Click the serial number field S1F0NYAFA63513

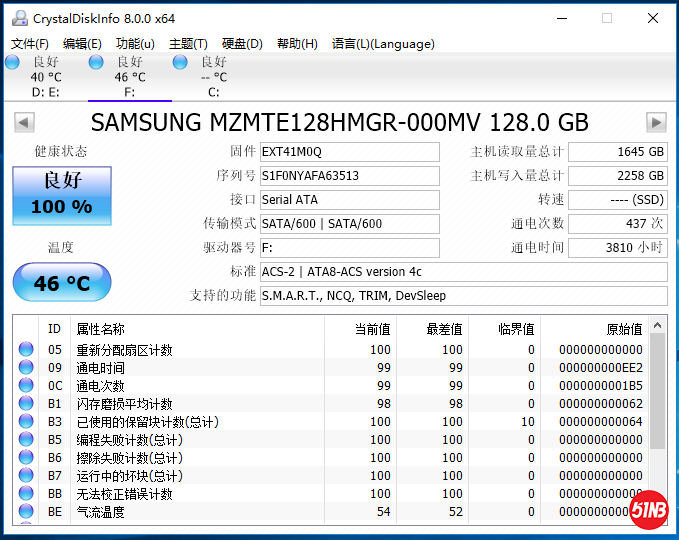(349, 176)
